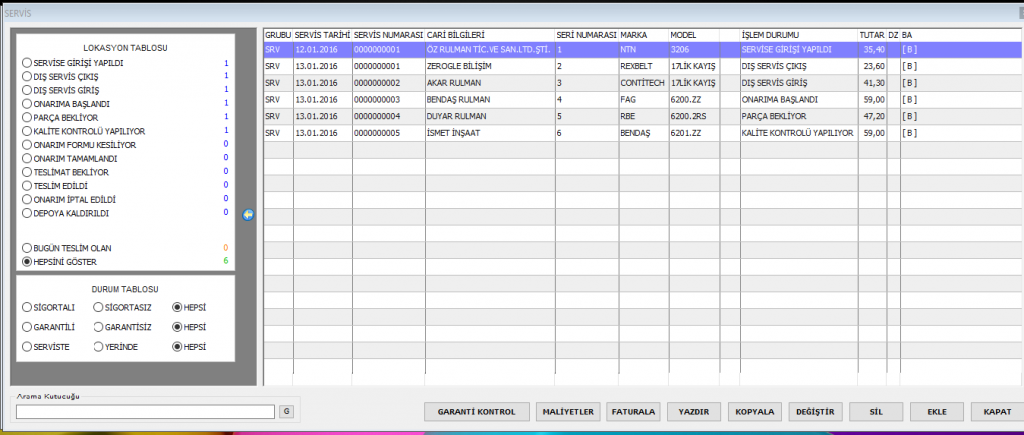Close the window with the Kapat button
The image size is (1024, 435).
[x=995, y=411]
